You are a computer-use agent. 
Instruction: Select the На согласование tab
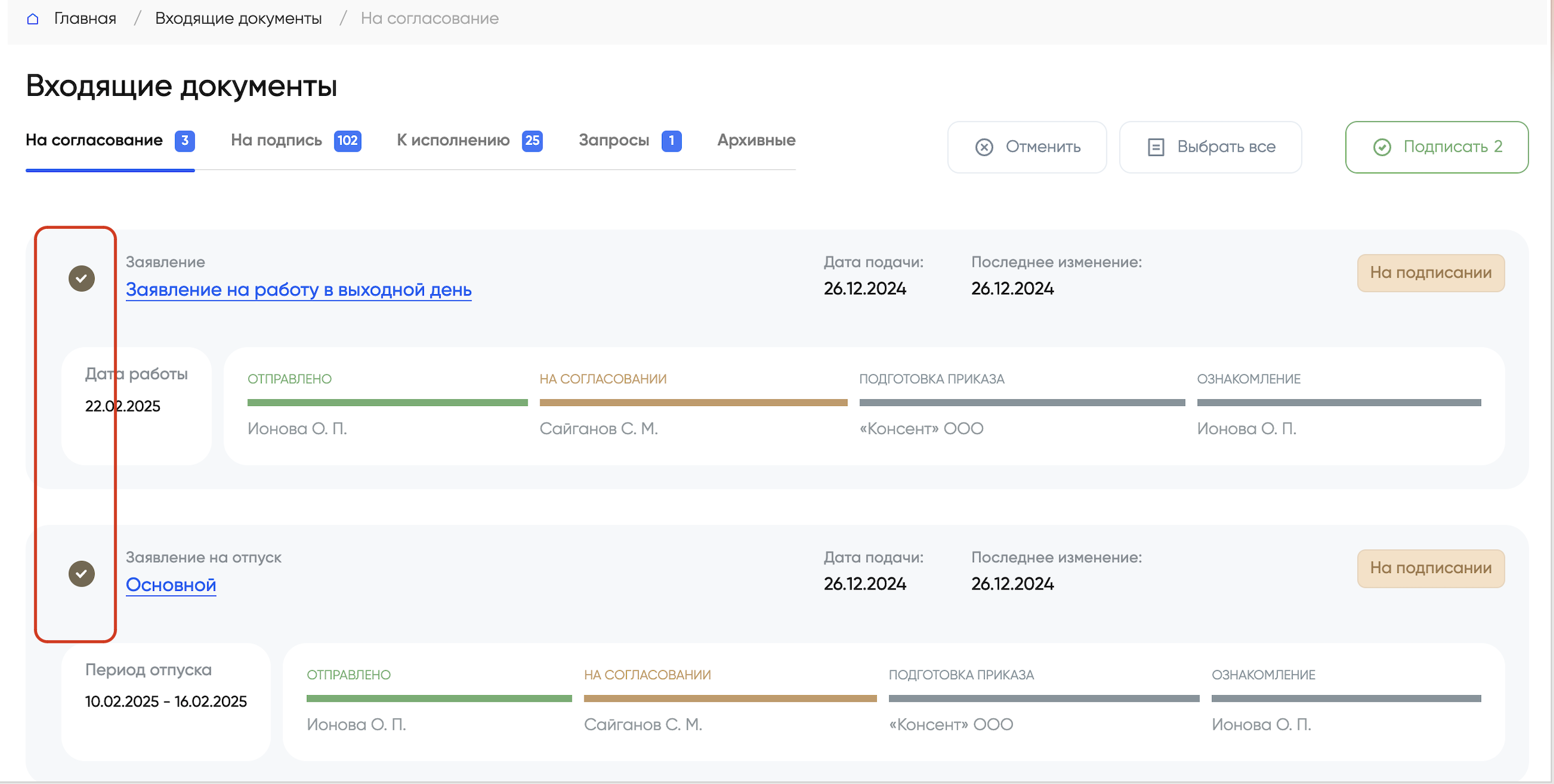click(x=94, y=140)
